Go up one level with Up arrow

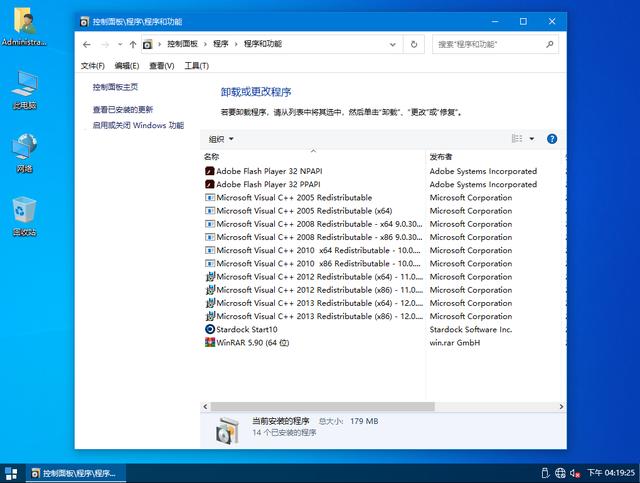(133, 45)
